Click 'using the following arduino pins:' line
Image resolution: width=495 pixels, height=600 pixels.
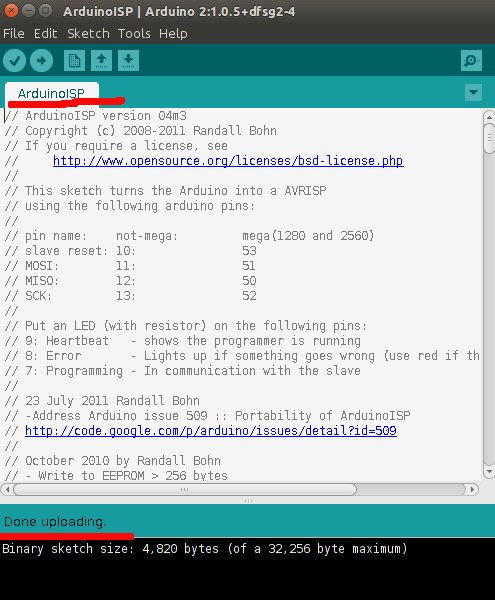(130, 205)
